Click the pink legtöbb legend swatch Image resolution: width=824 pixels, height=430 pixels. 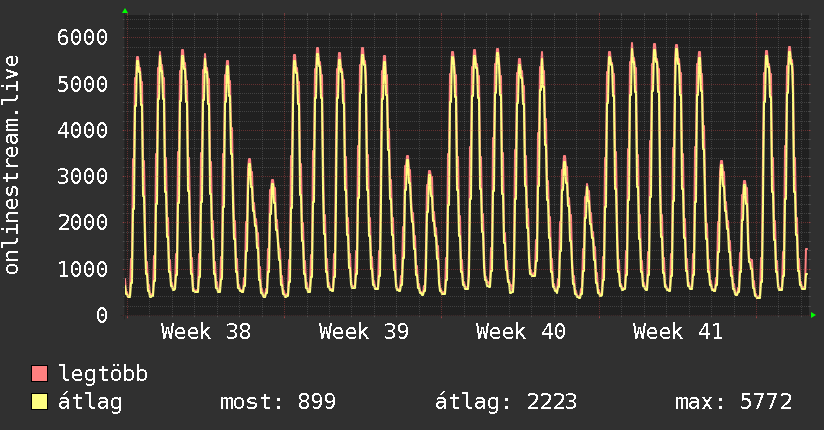(39, 373)
